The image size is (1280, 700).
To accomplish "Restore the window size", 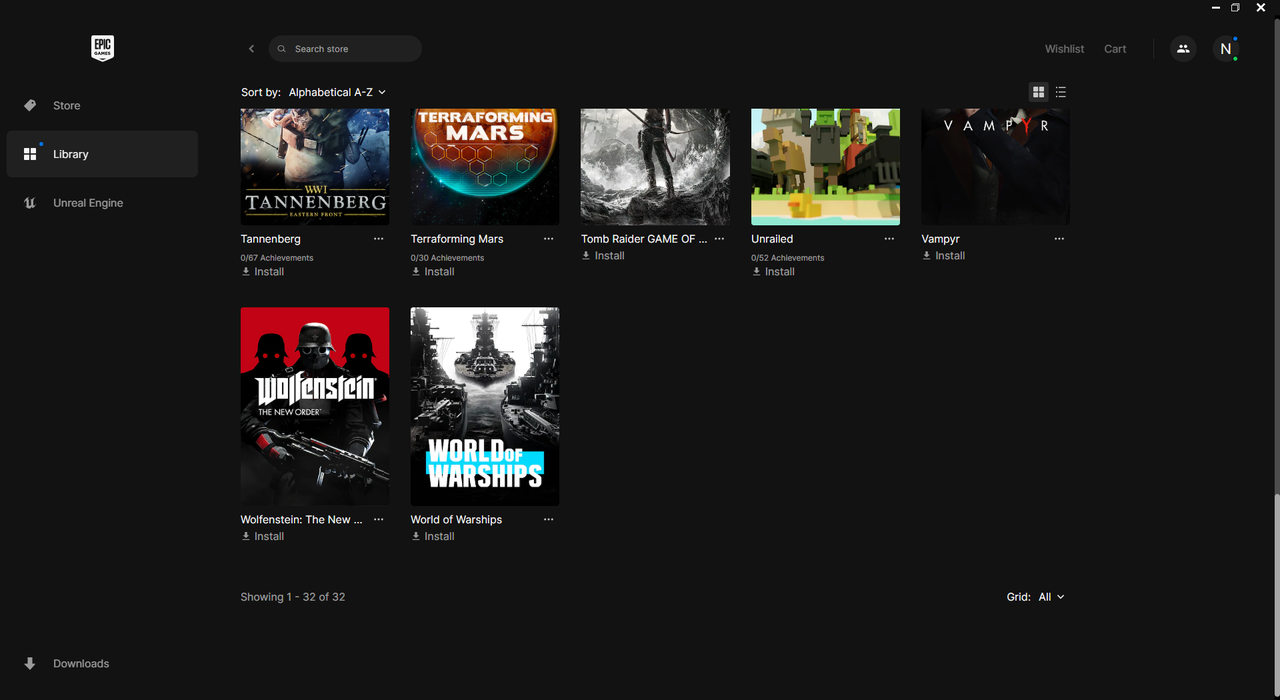I will pyautogui.click(x=1235, y=8).
